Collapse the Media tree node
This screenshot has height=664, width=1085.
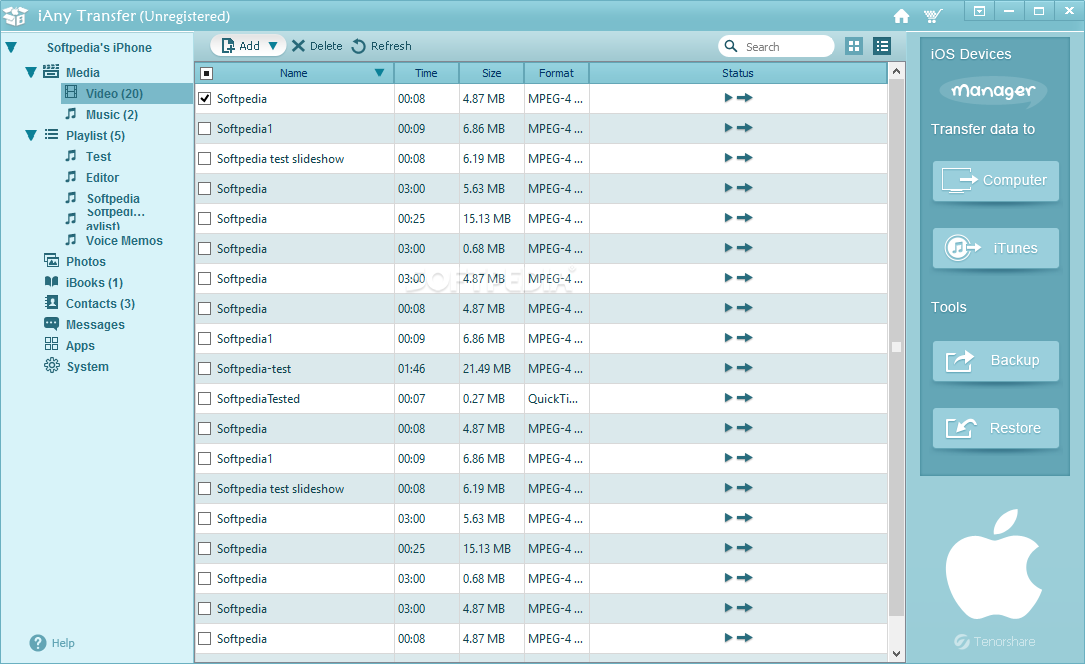click(x=30, y=72)
